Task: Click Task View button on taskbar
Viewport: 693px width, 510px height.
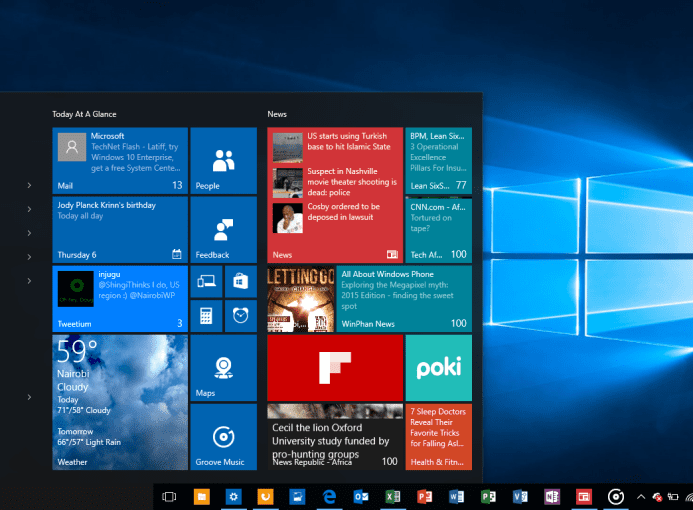Action: coord(169,496)
